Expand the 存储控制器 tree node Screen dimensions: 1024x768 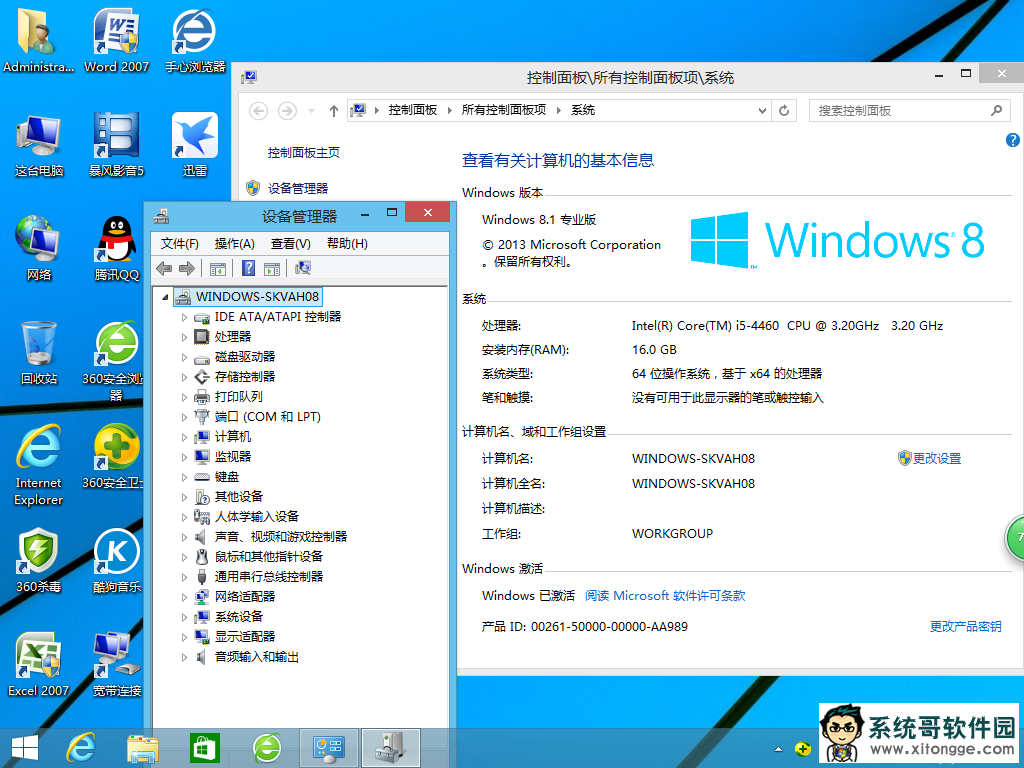(x=184, y=377)
